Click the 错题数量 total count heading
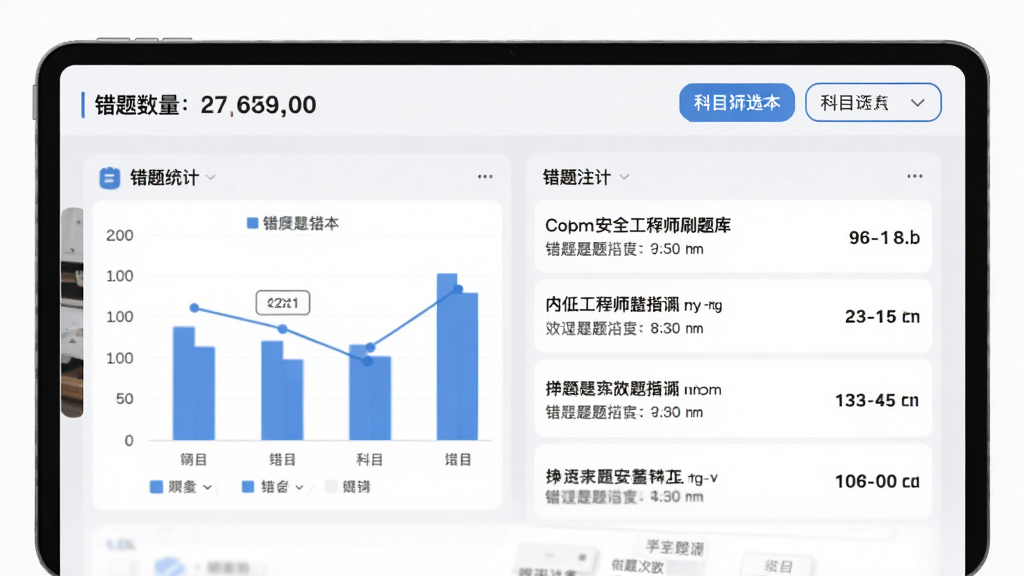The height and width of the screenshot is (576, 1024). pyautogui.click(x=205, y=104)
